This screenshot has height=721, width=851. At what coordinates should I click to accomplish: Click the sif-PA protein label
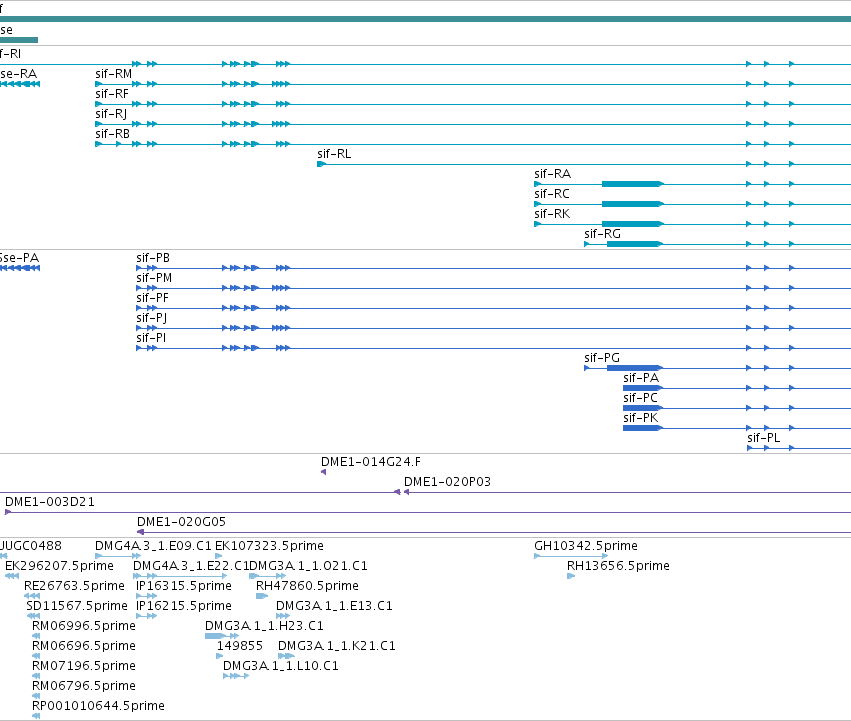641,378
